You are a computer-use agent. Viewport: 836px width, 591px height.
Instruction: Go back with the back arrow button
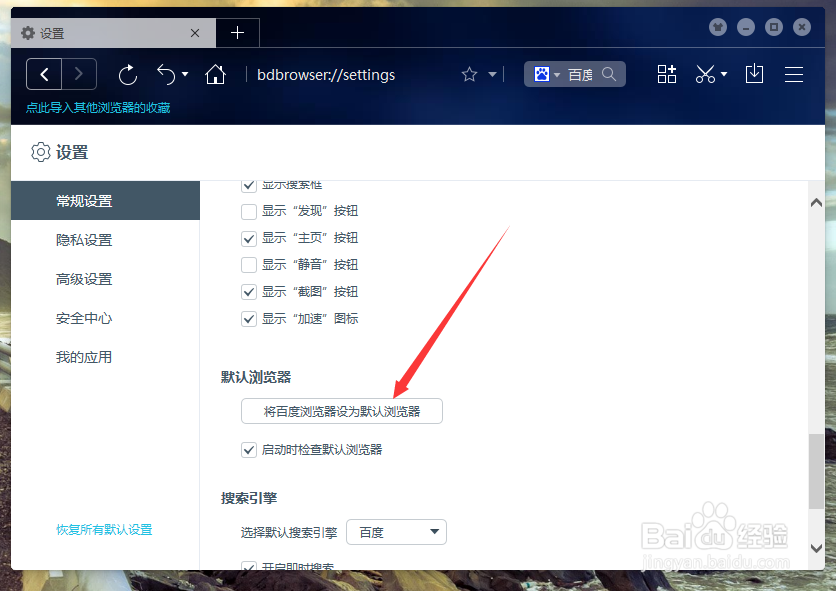44,74
